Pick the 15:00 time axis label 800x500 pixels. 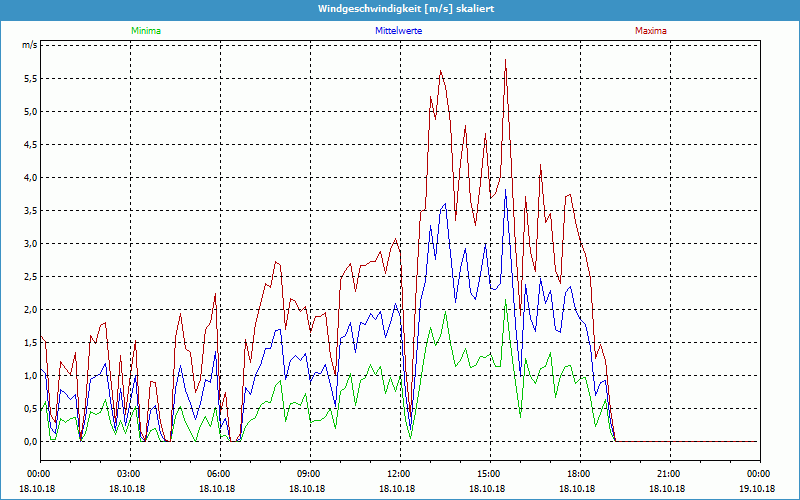489,474
